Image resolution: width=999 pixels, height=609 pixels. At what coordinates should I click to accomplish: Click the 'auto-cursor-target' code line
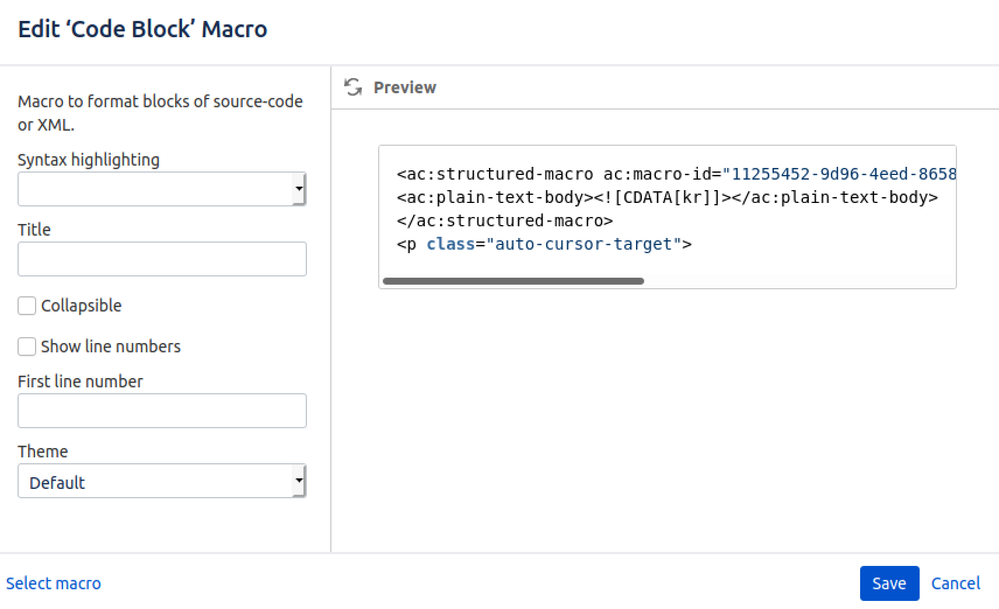544,243
